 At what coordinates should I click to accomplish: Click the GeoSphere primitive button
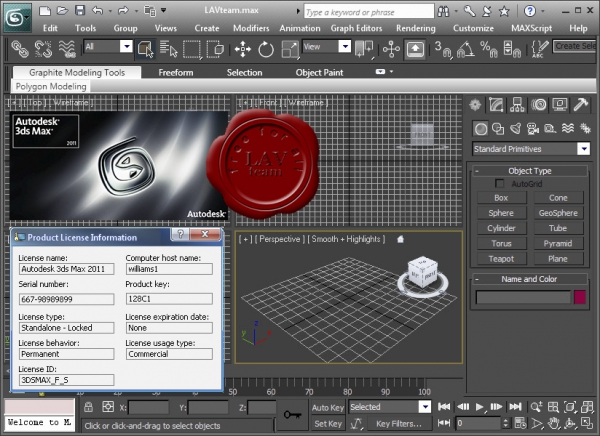point(558,213)
